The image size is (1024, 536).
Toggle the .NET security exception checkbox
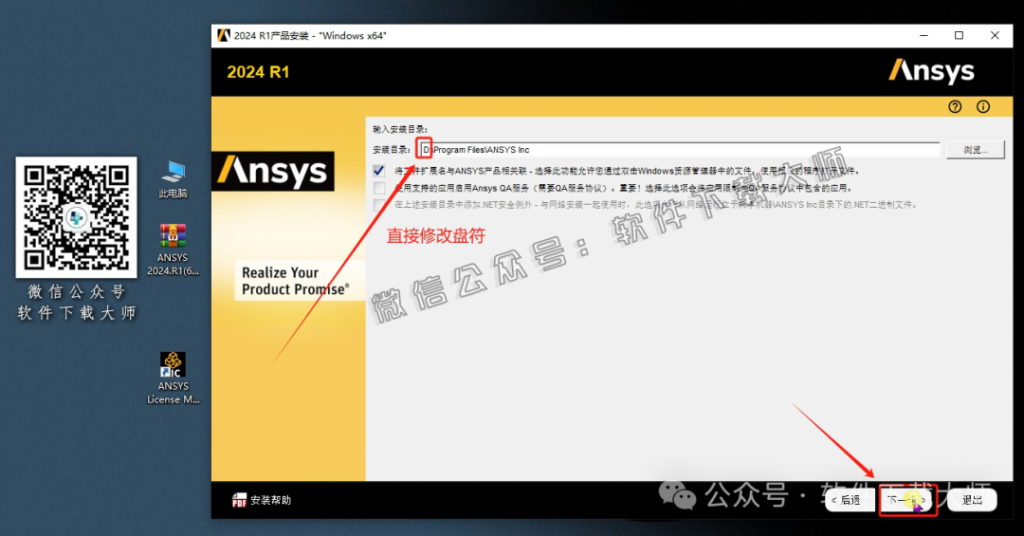[x=379, y=205]
